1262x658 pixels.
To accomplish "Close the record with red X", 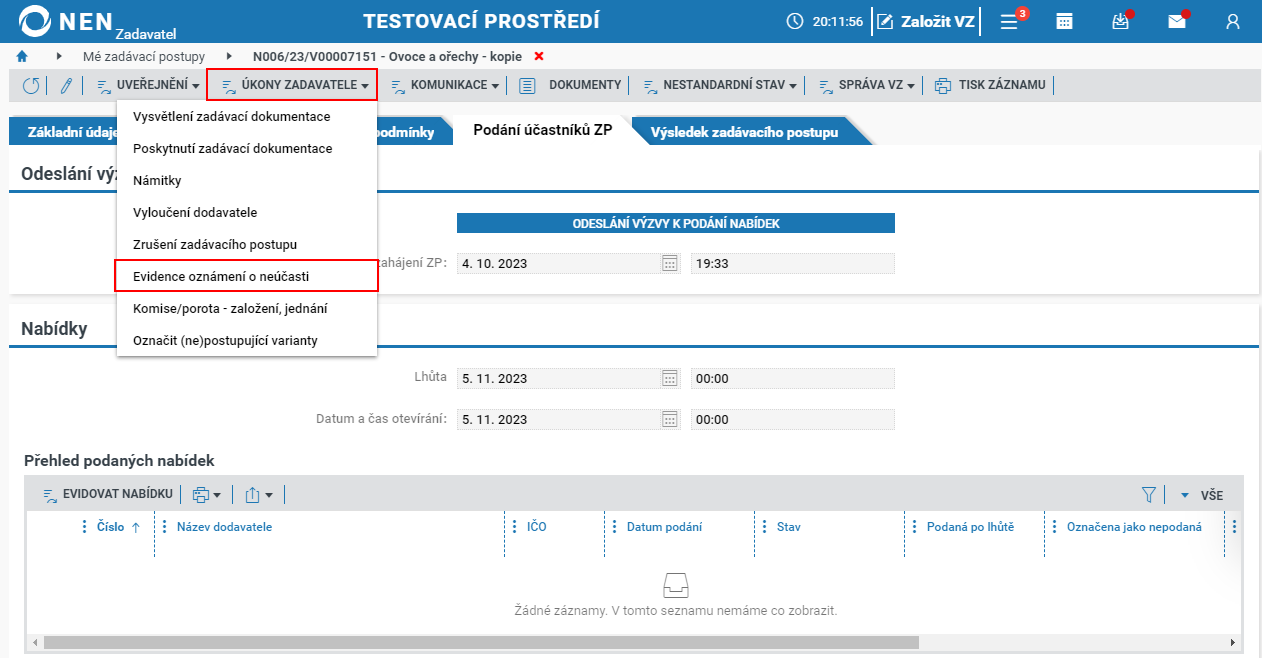I will 540,56.
